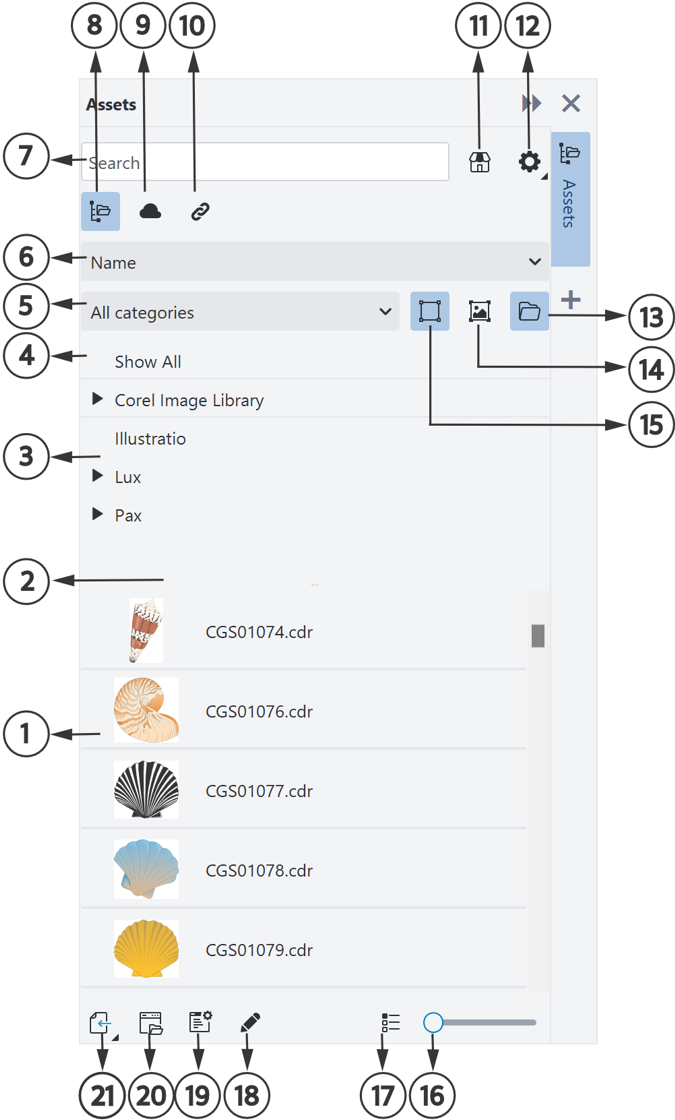The height and width of the screenshot is (1120, 675).
Task: Expand the Corel Image Library node
Action: tap(98, 399)
